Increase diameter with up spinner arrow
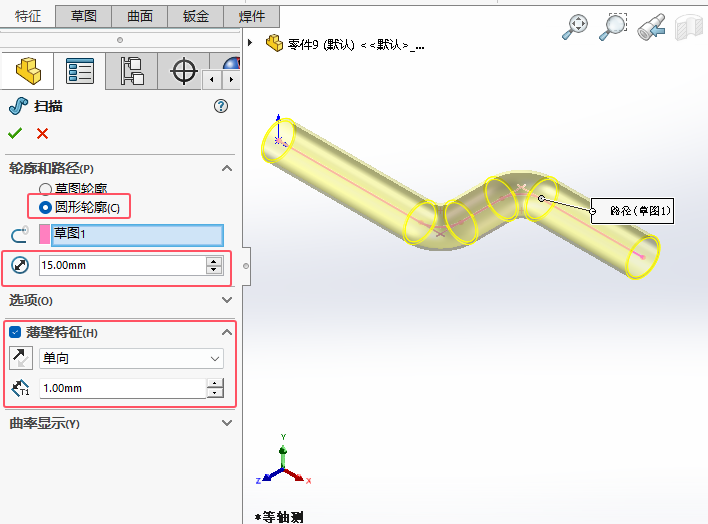The width and height of the screenshot is (708, 524). tap(214, 261)
